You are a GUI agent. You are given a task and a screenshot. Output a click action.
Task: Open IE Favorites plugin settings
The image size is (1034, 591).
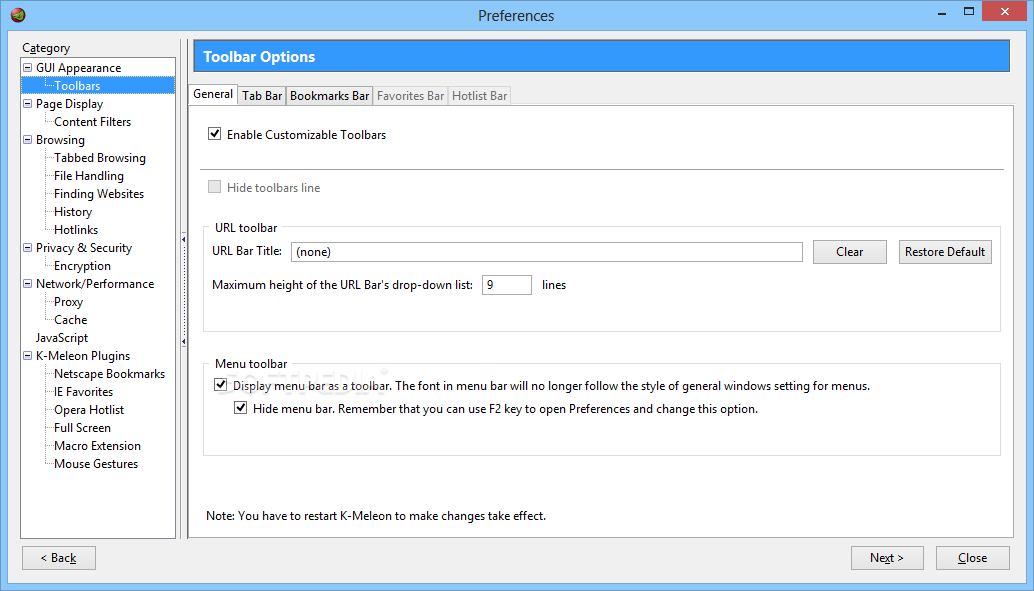tap(84, 392)
